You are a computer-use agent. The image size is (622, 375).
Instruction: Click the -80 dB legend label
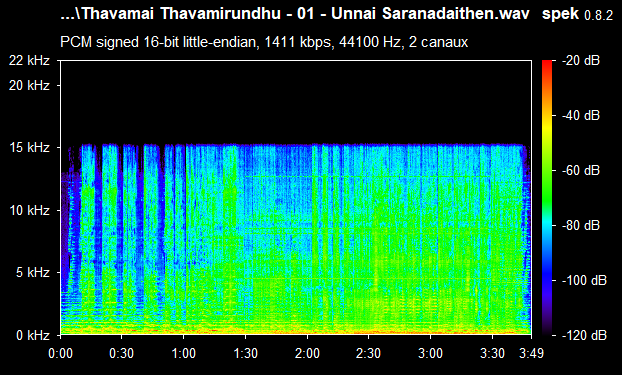click(581, 225)
